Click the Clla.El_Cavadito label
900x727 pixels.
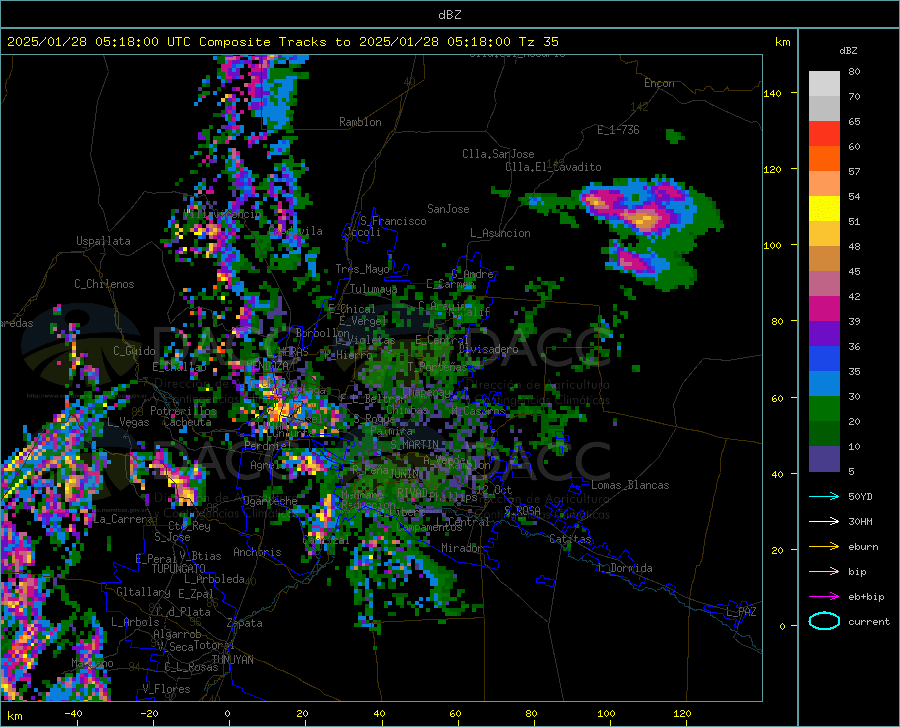(x=553, y=167)
